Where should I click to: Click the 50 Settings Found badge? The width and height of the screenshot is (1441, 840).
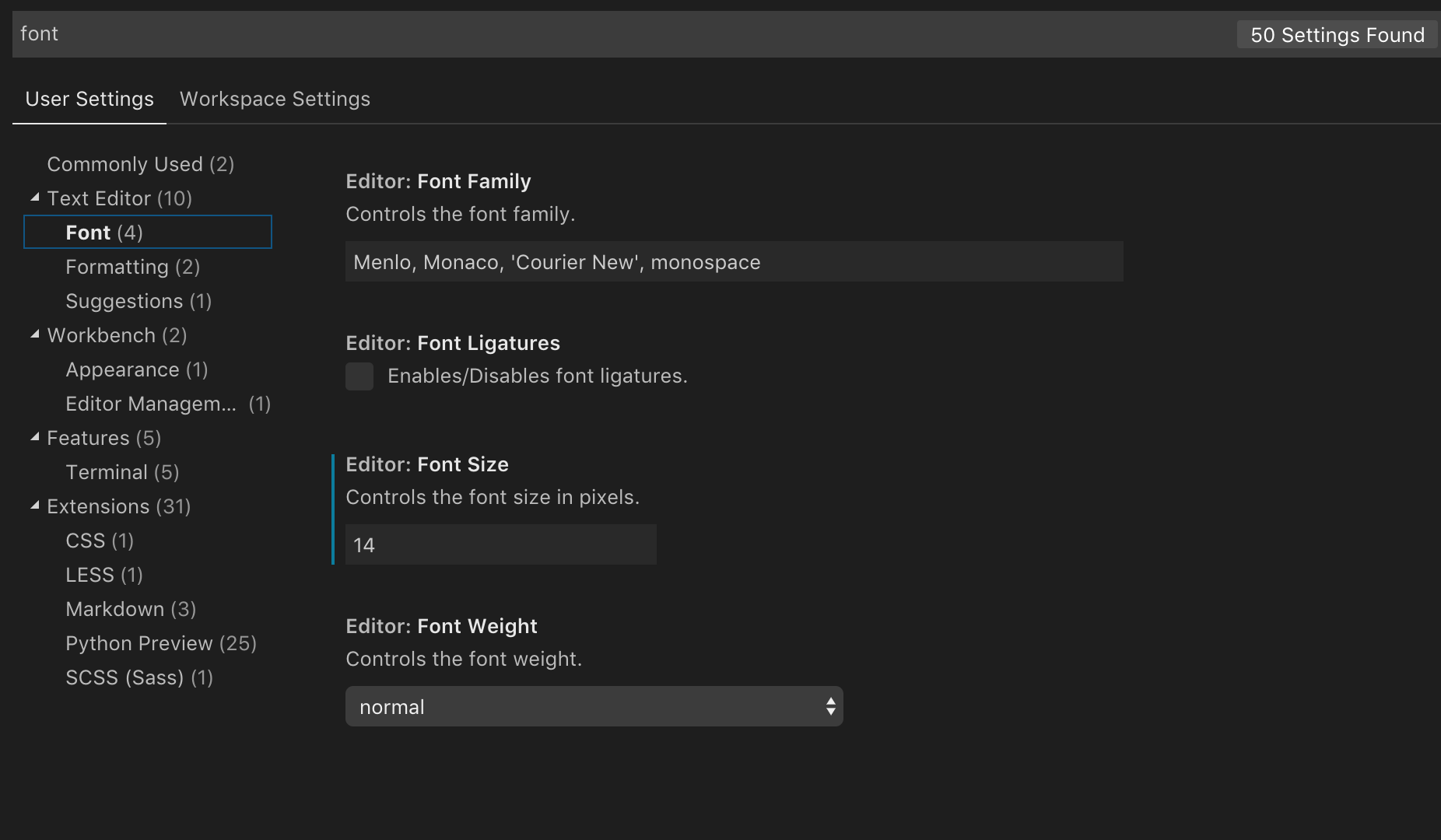click(x=1337, y=34)
